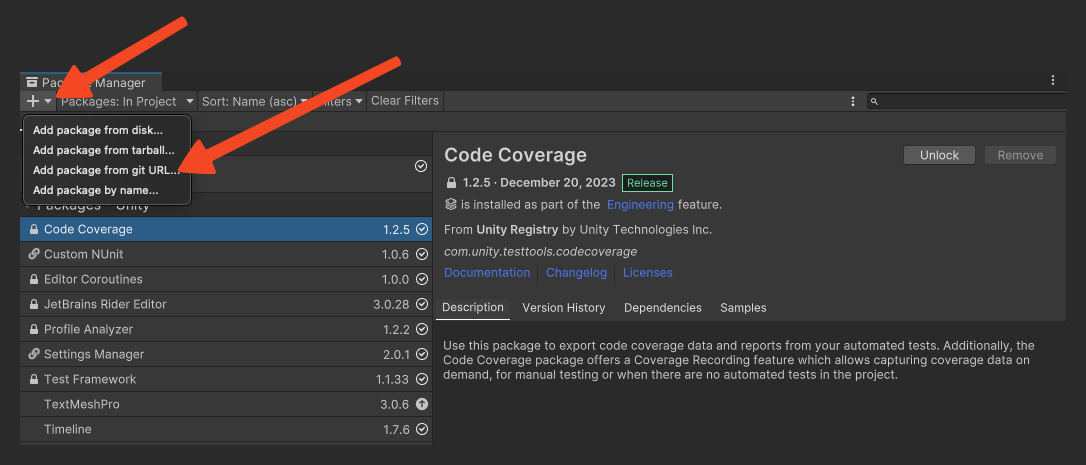Click the lock icon before version 1.2.5
Screen dimensions: 1086x465
(452, 183)
